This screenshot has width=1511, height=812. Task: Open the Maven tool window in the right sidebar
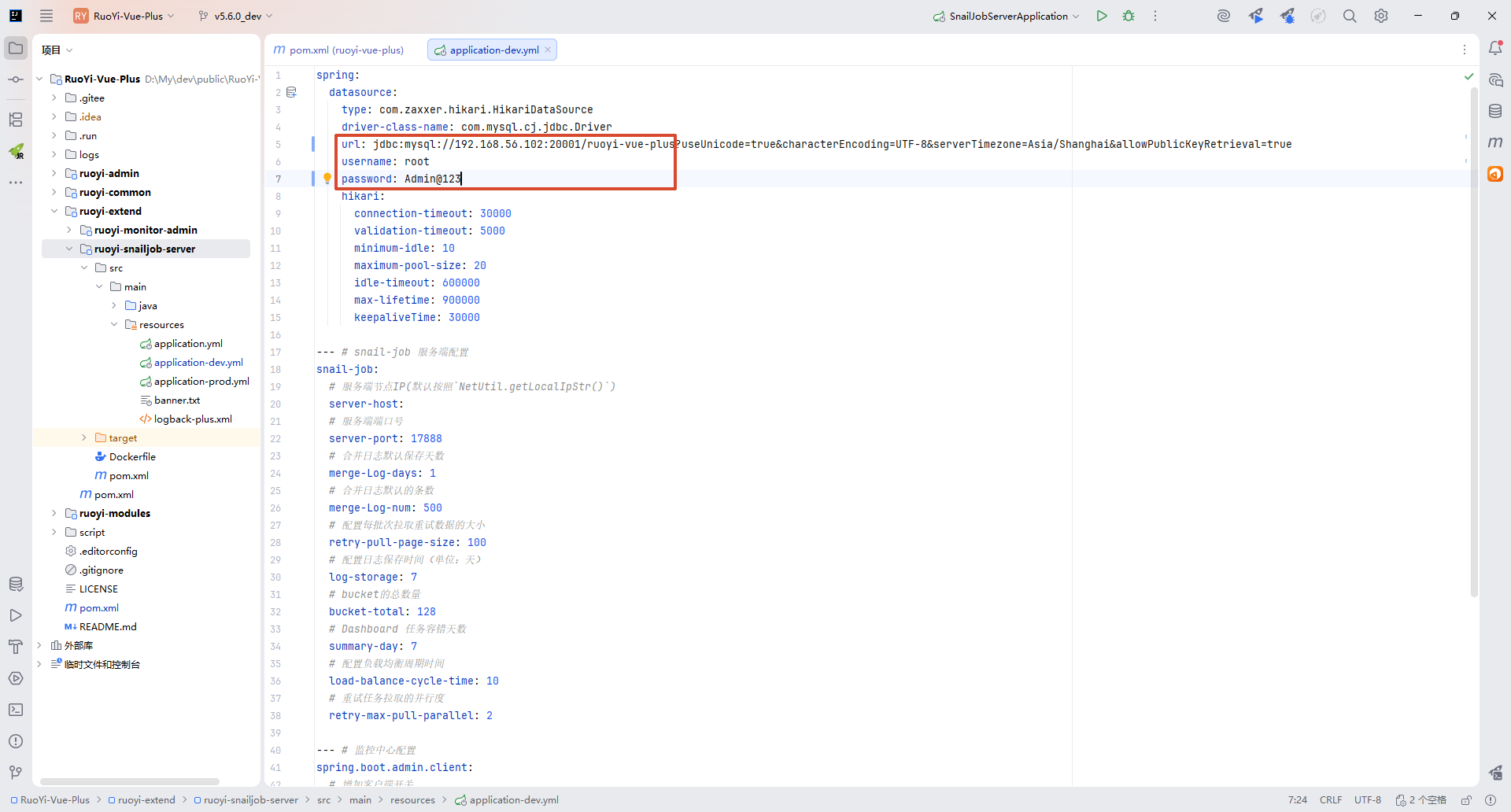(1495, 142)
